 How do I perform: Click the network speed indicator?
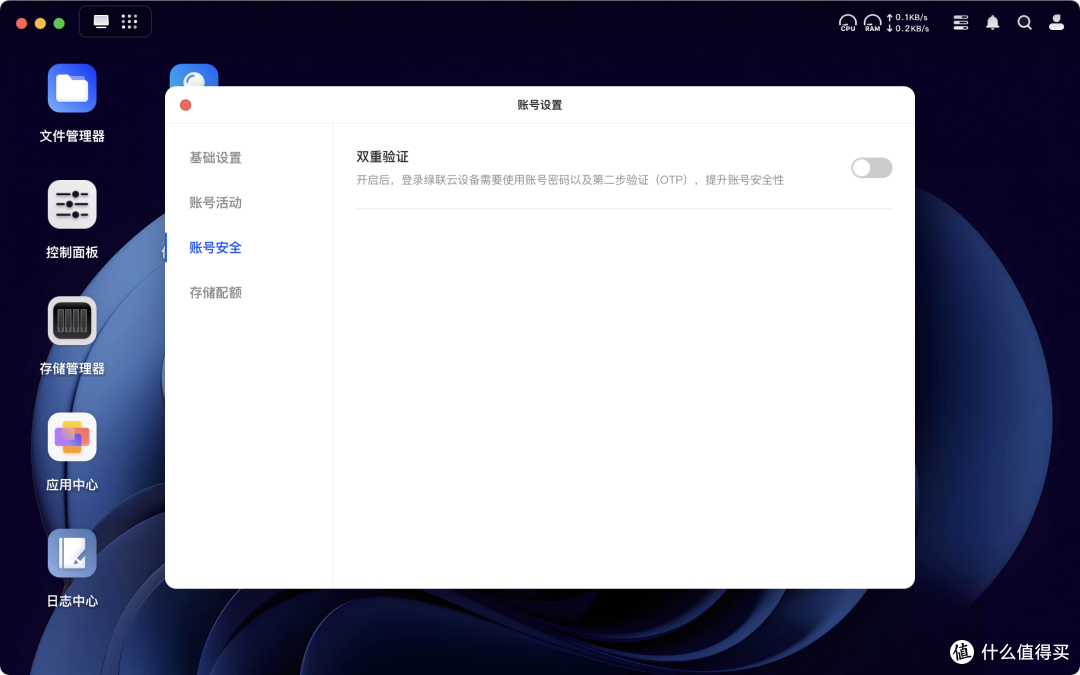click(x=908, y=23)
